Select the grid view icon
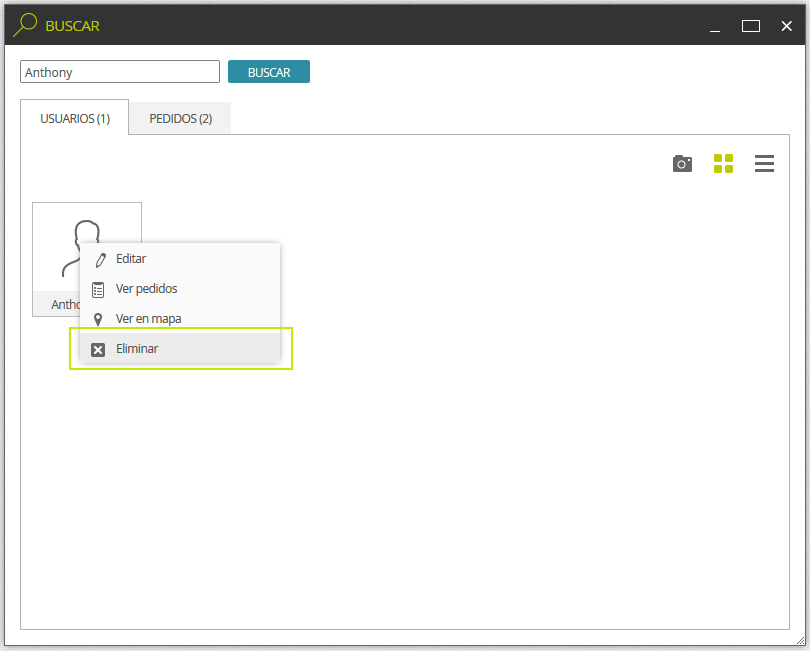 pos(723,164)
